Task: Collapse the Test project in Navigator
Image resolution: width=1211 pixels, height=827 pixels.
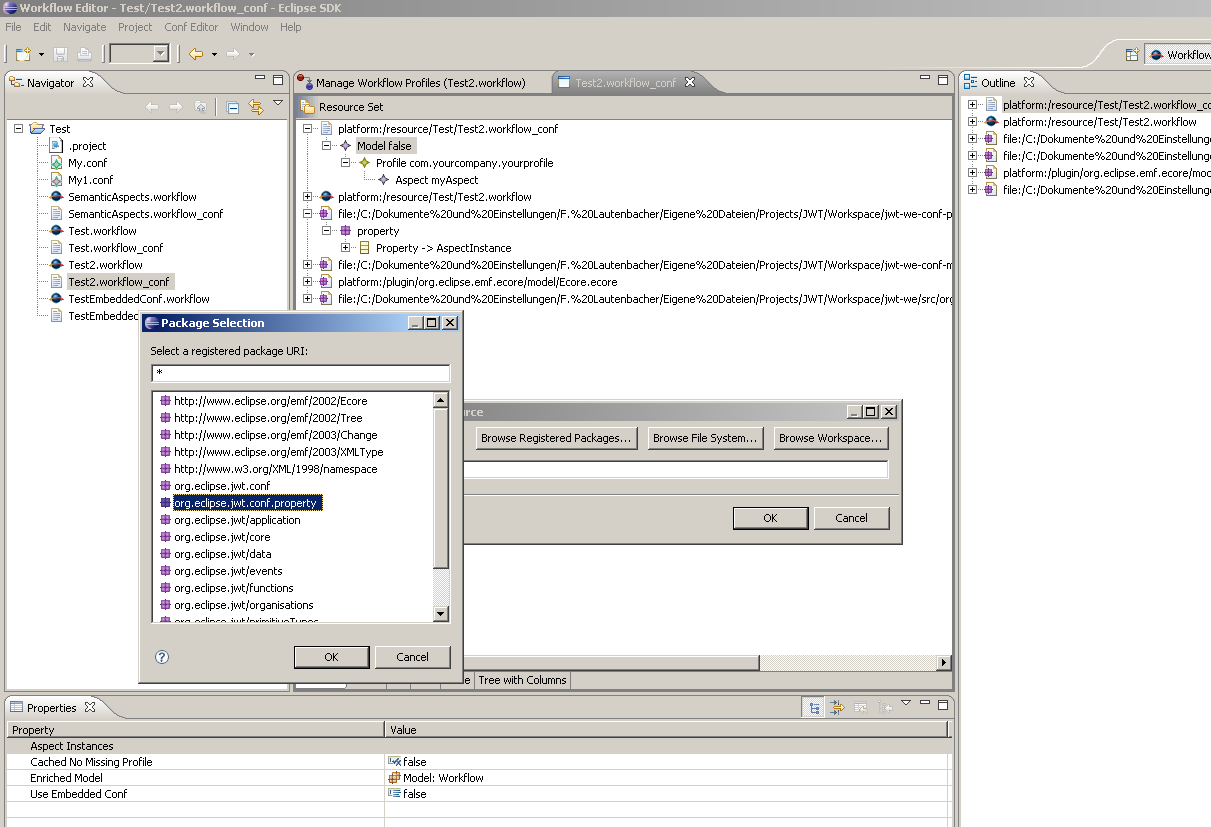Action: pyautogui.click(x=19, y=129)
